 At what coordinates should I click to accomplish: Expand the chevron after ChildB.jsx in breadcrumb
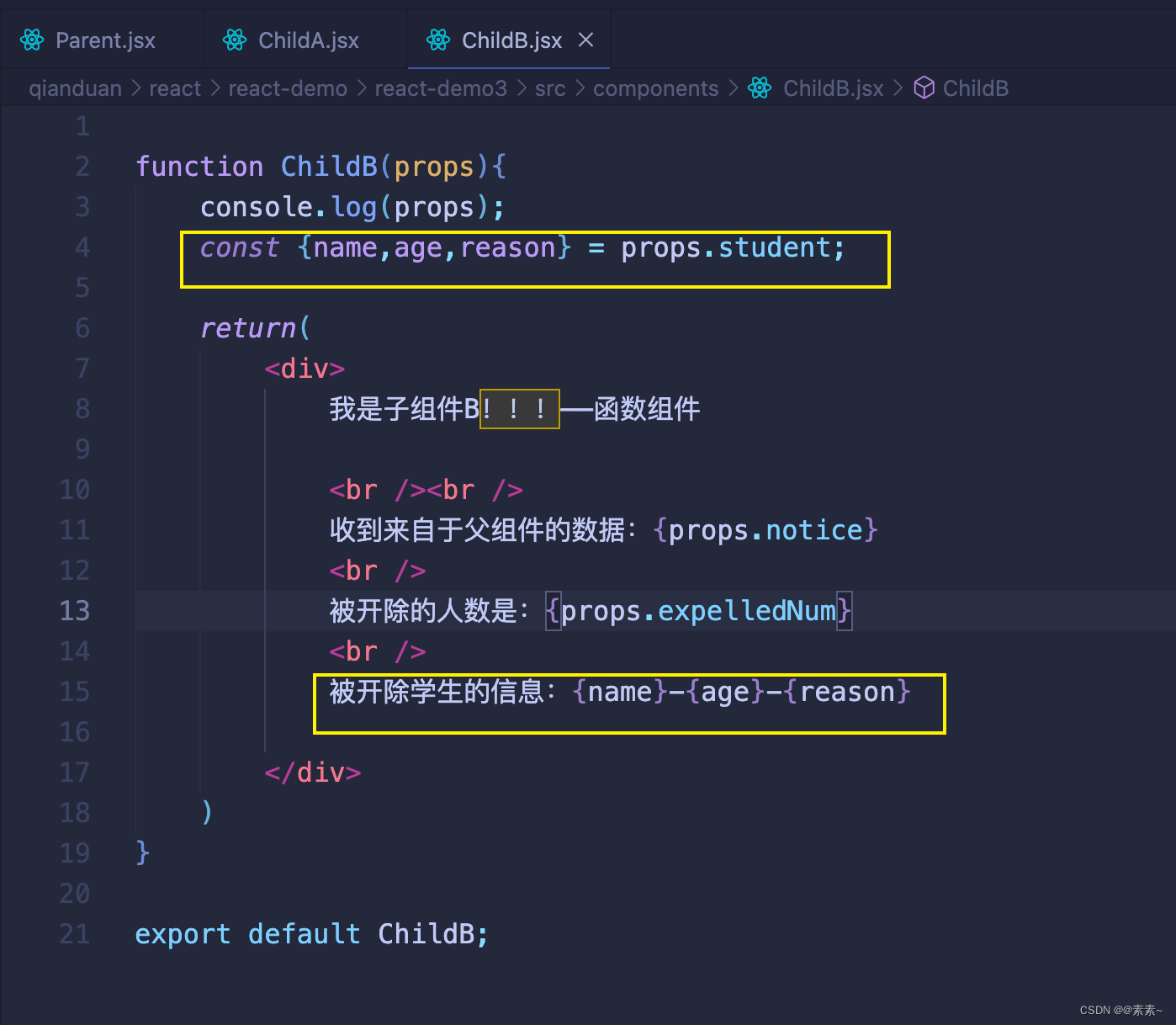tap(898, 88)
